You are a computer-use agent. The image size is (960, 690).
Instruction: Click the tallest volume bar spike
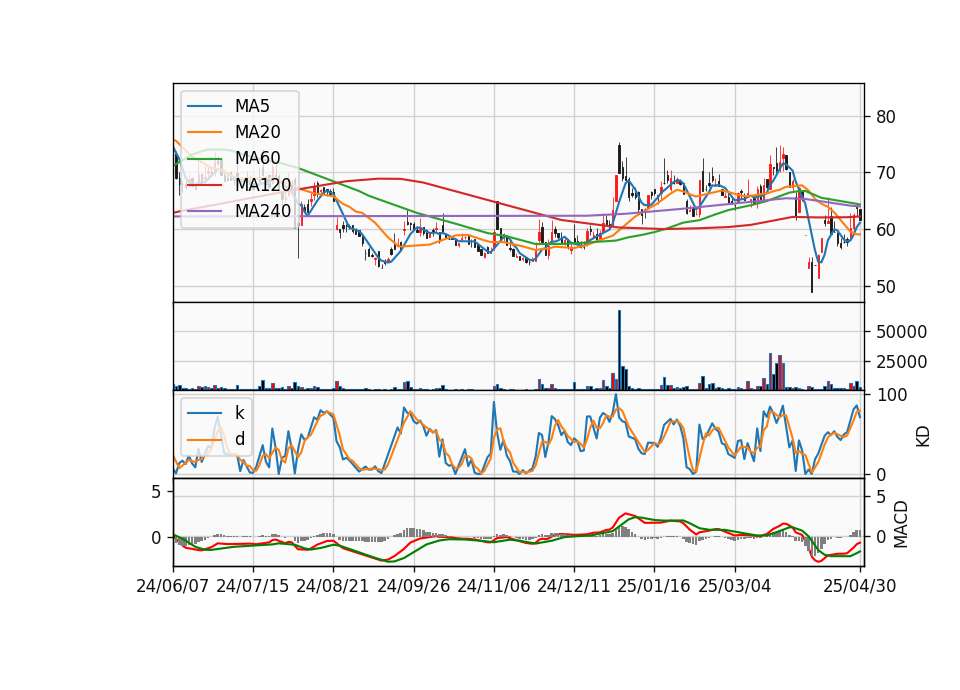click(x=619, y=350)
